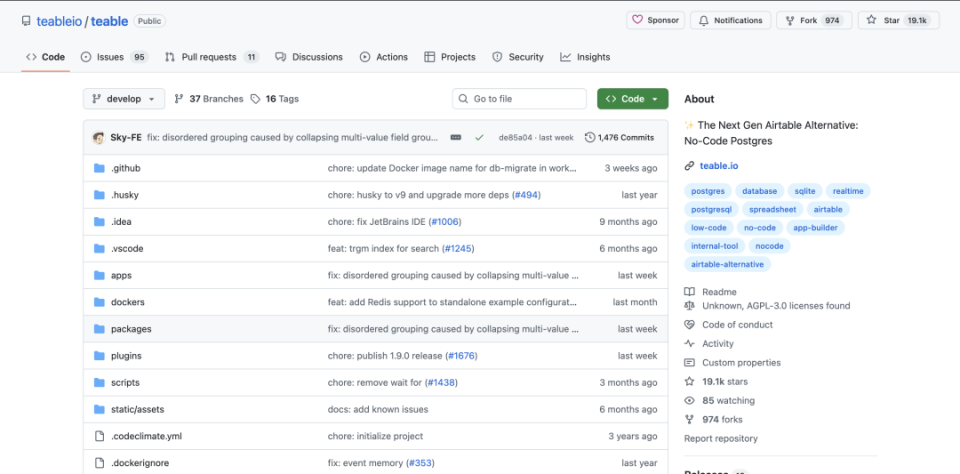Click the folder icon for .idea
Screen dimensions: 960x474
coord(99,222)
